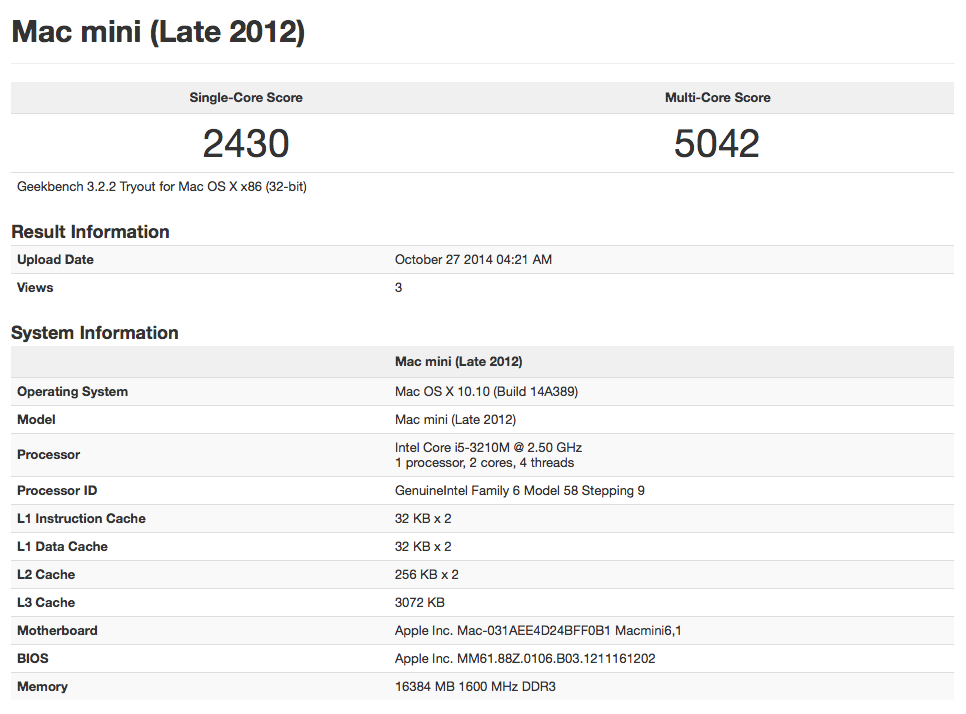
Task: Click the L3 Cache label
Action: [46, 602]
